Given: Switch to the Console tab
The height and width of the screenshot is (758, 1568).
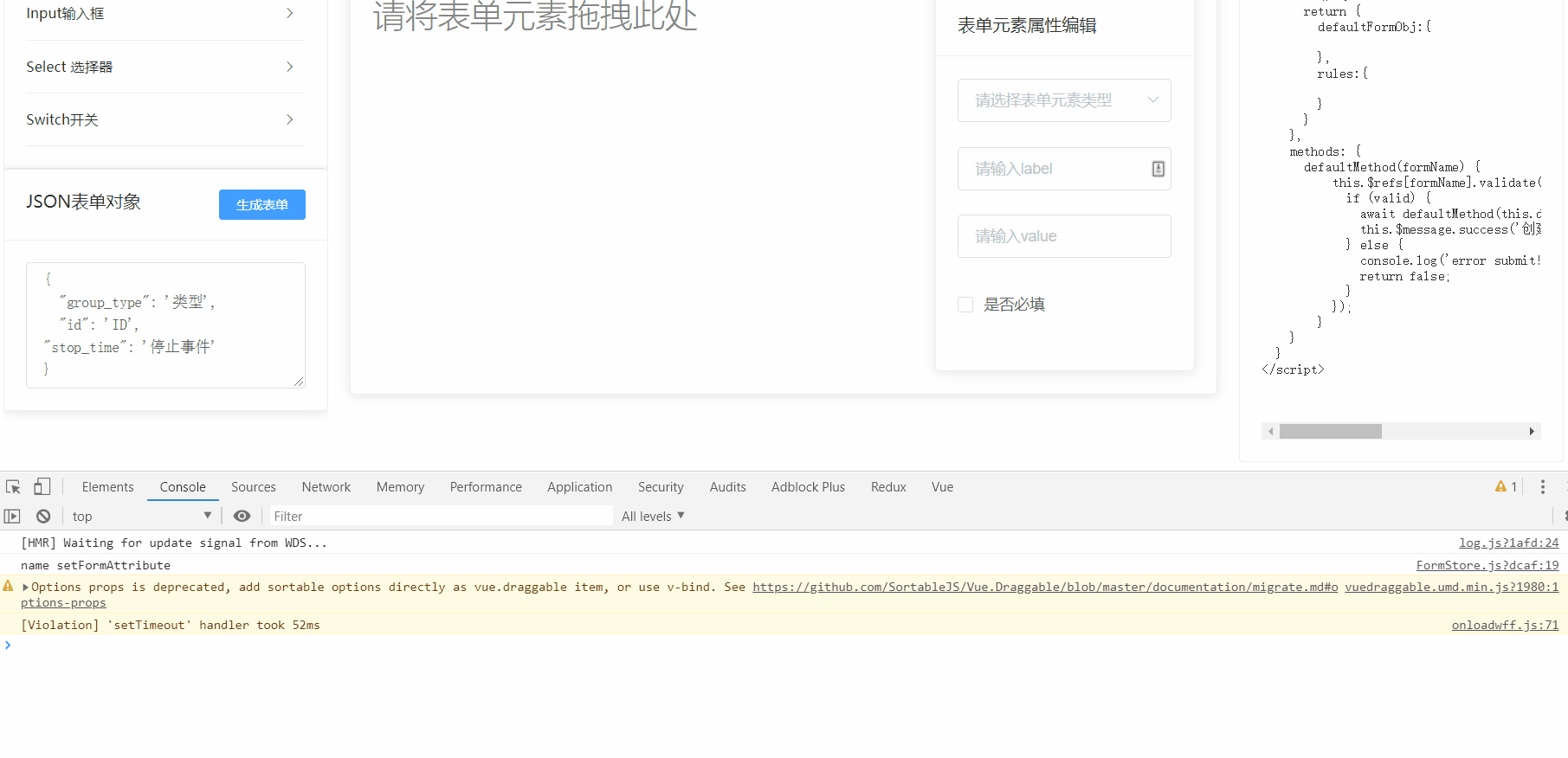Looking at the screenshot, I should 183,487.
